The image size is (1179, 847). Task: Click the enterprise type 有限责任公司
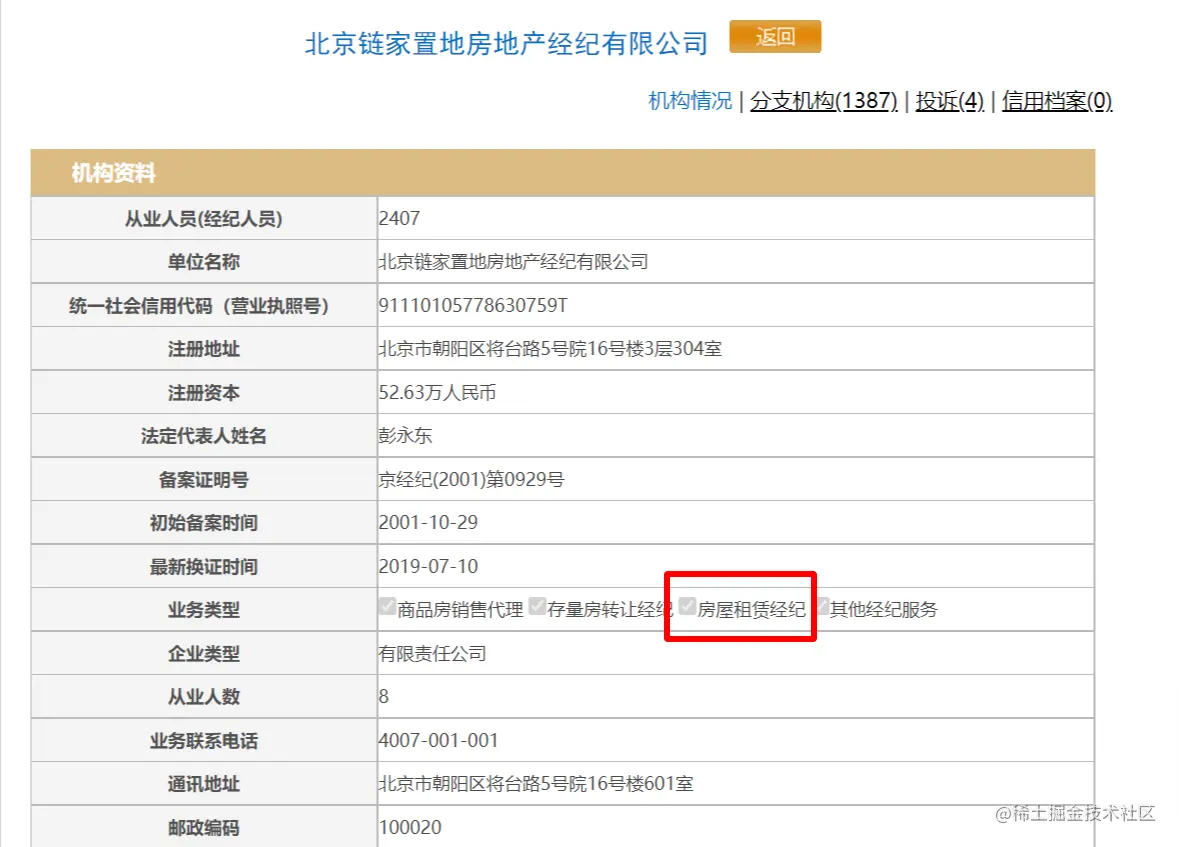coord(432,654)
